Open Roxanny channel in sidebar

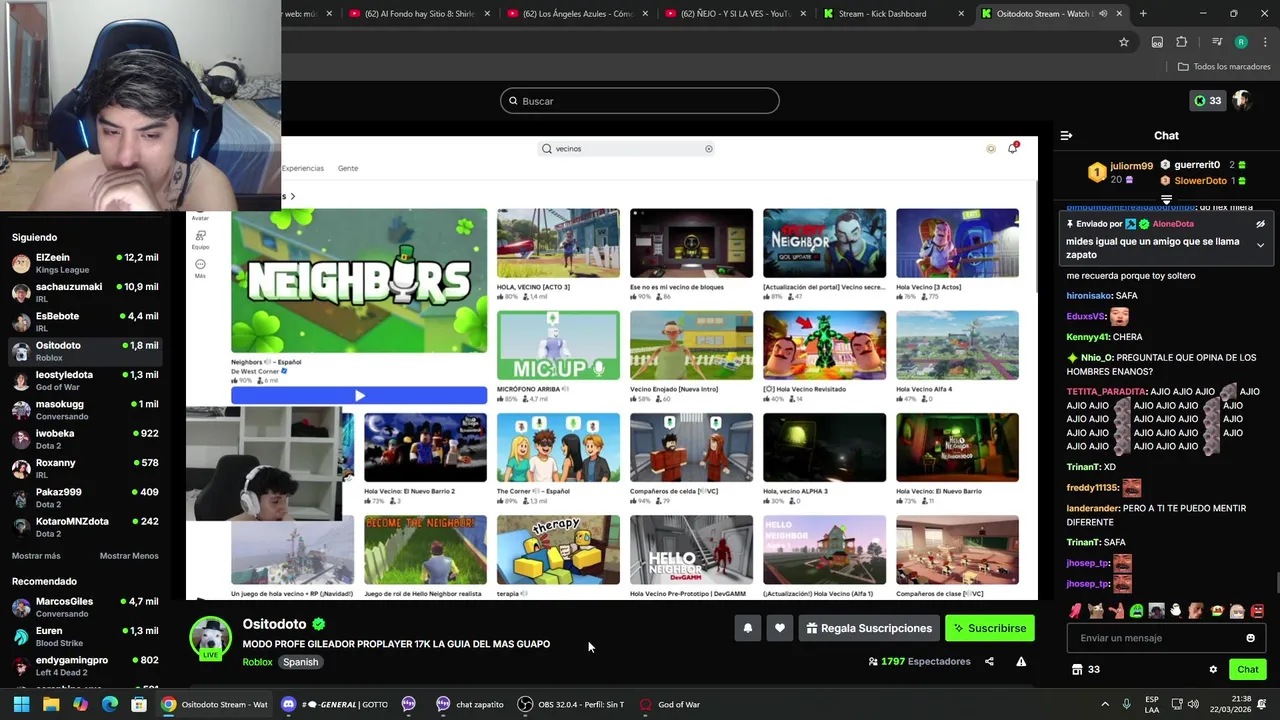(x=85, y=468)
